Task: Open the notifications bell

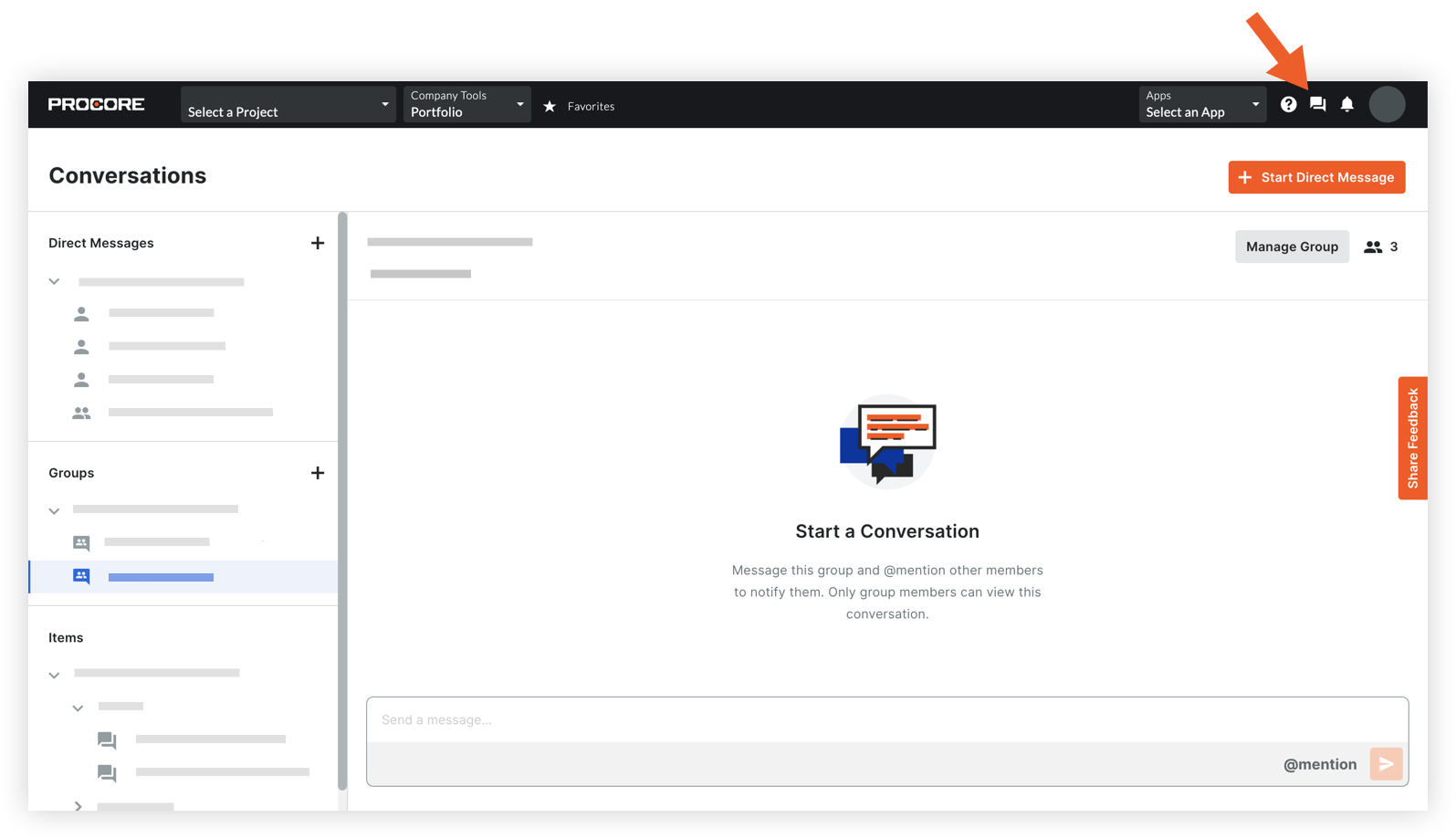Action: tap(1346, 104)
